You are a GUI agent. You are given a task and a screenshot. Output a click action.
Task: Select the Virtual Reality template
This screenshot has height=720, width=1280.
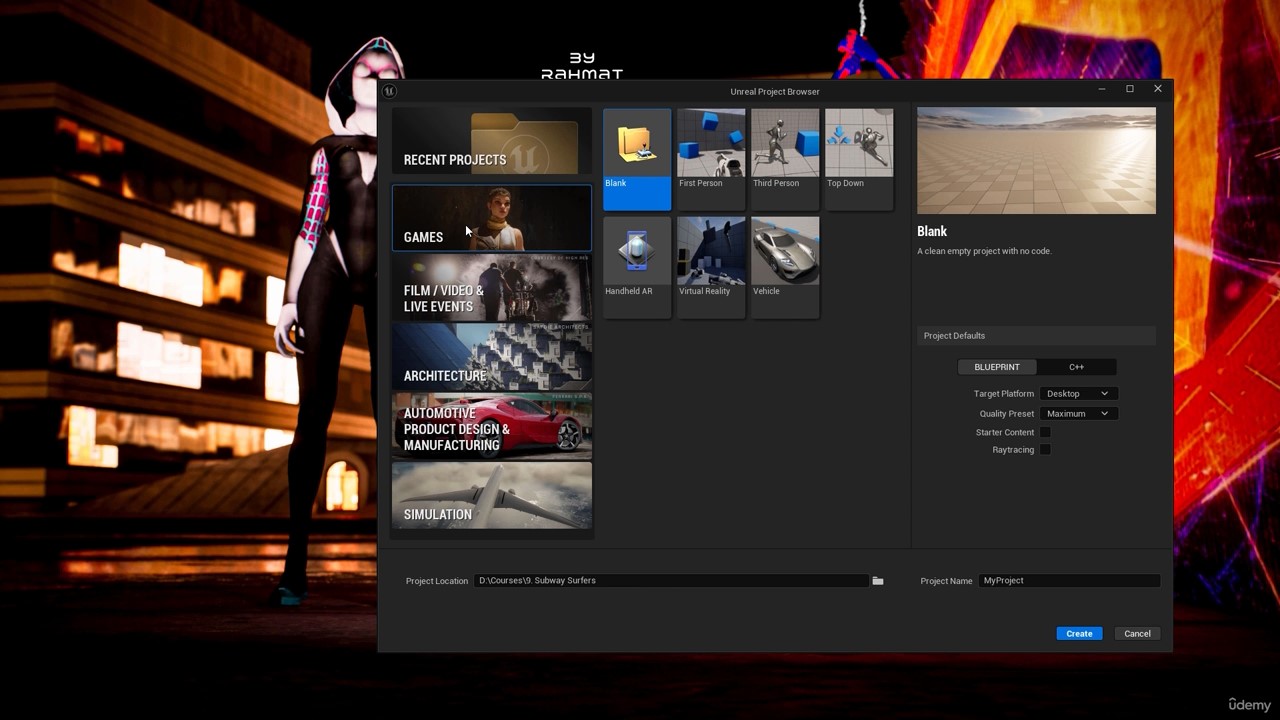711,267
